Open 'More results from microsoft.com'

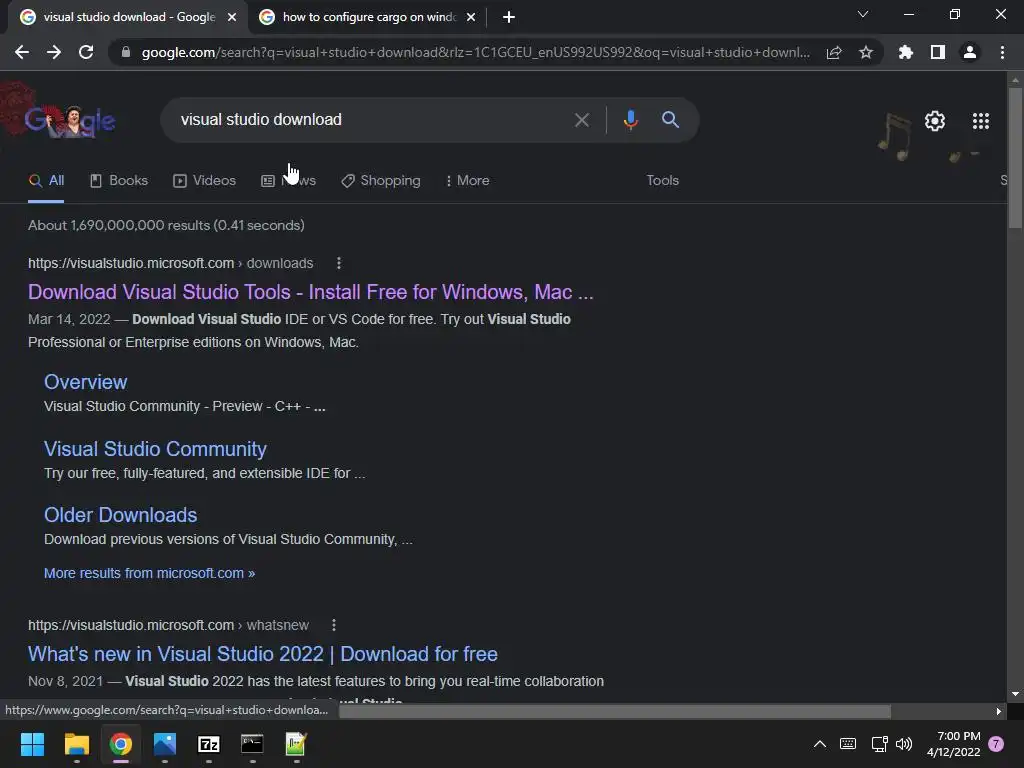click(150, 573)
